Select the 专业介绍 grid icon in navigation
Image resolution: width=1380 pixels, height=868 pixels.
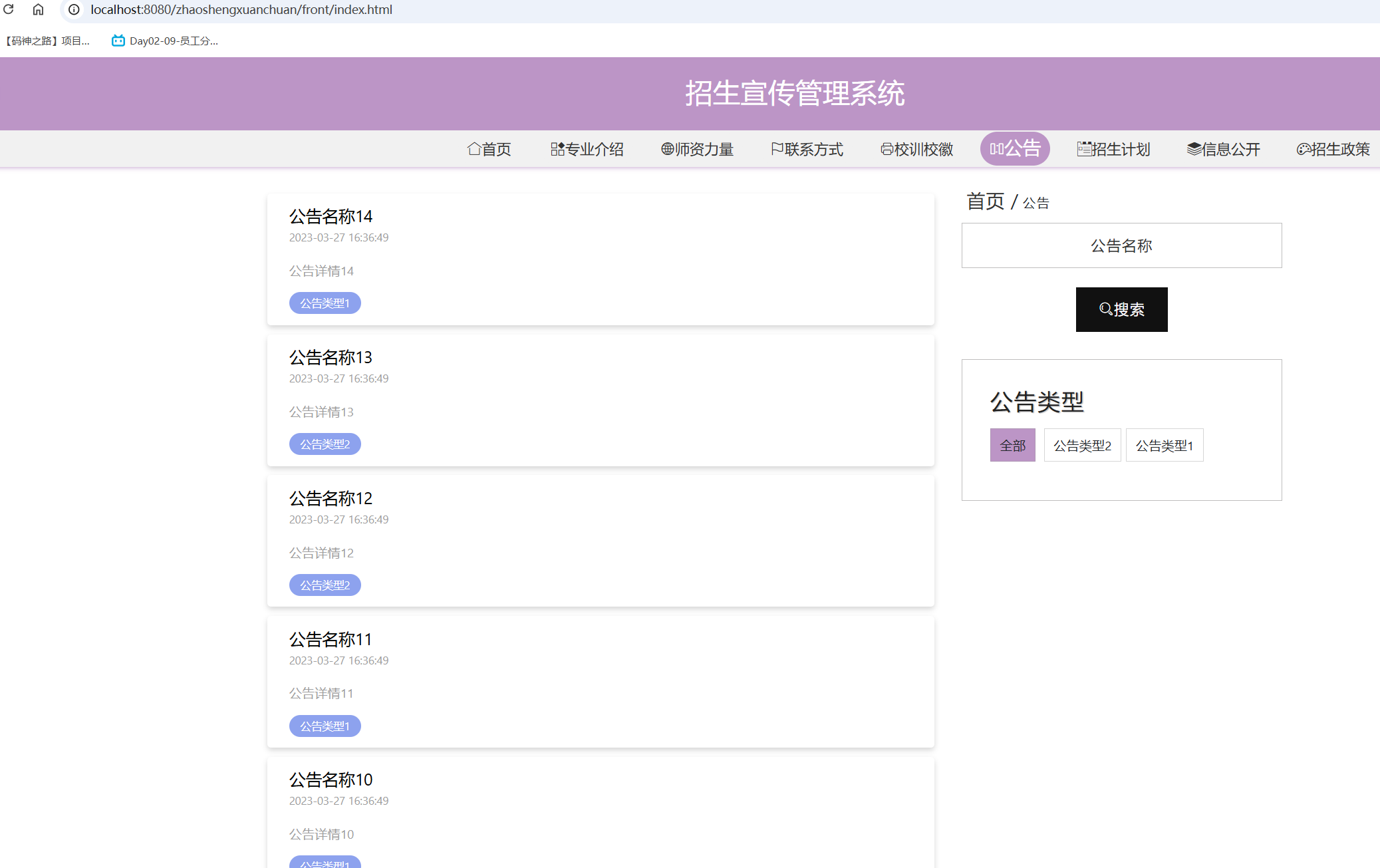coord(557,149)
